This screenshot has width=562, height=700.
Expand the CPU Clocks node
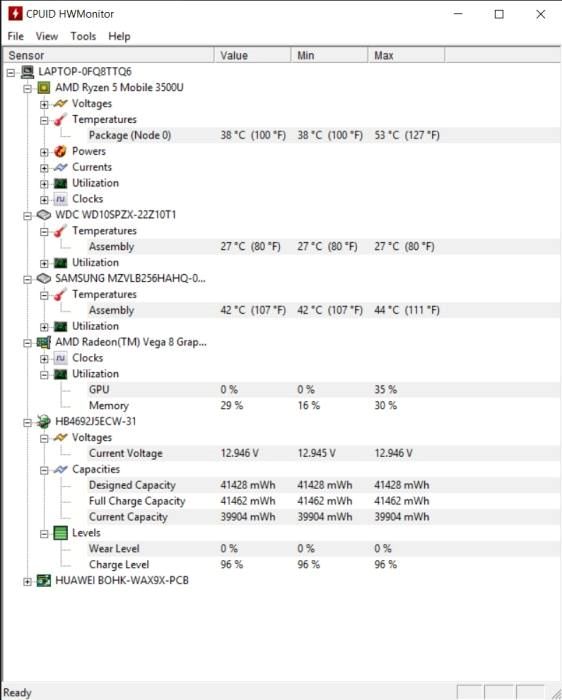click(44, 200)
